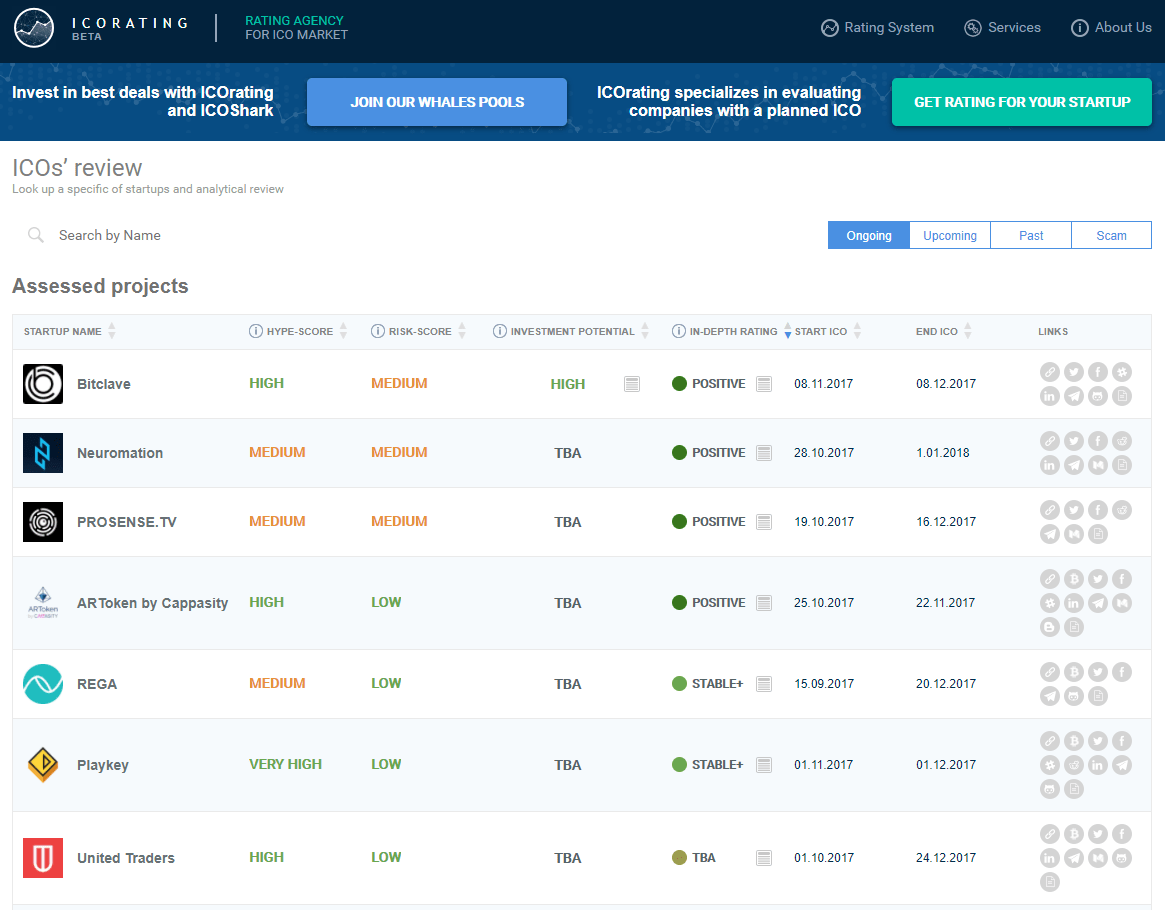This screenshot has width=1165, height=910.
Task: Sort by Investment Potential arrows
Action: click(x=645, y=331)
